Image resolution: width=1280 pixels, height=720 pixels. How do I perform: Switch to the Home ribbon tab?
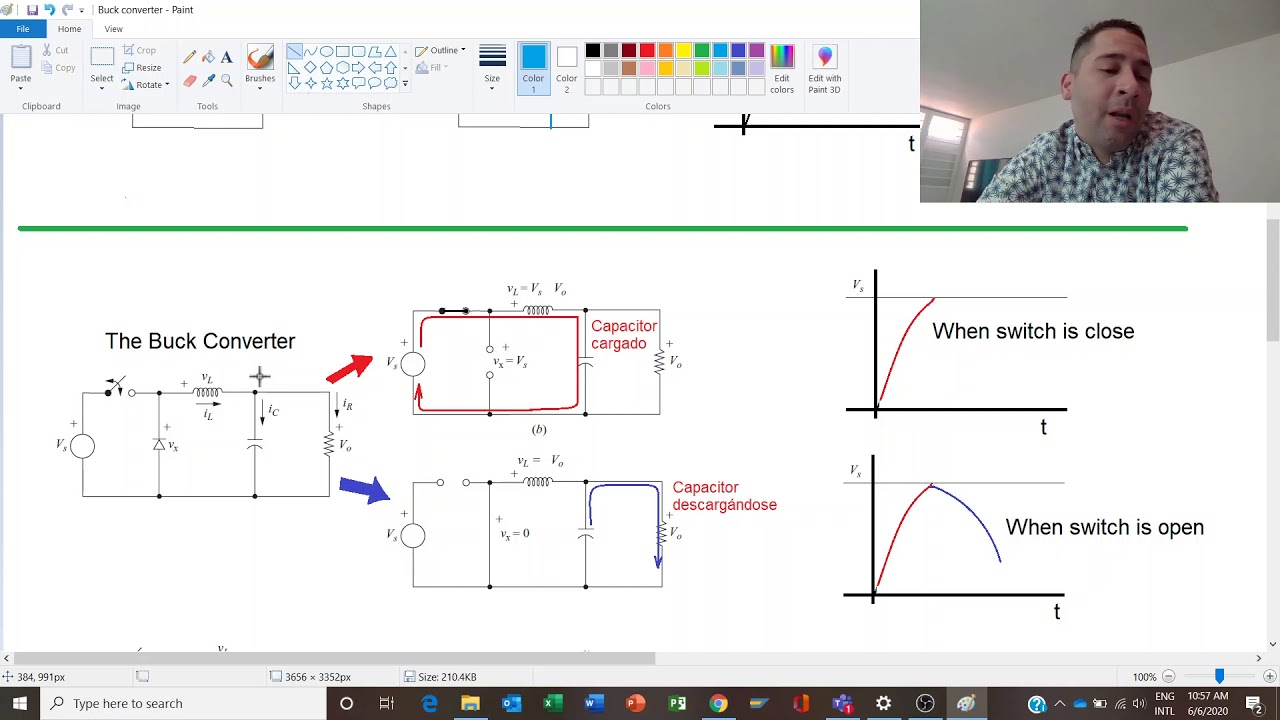[69, 29]
